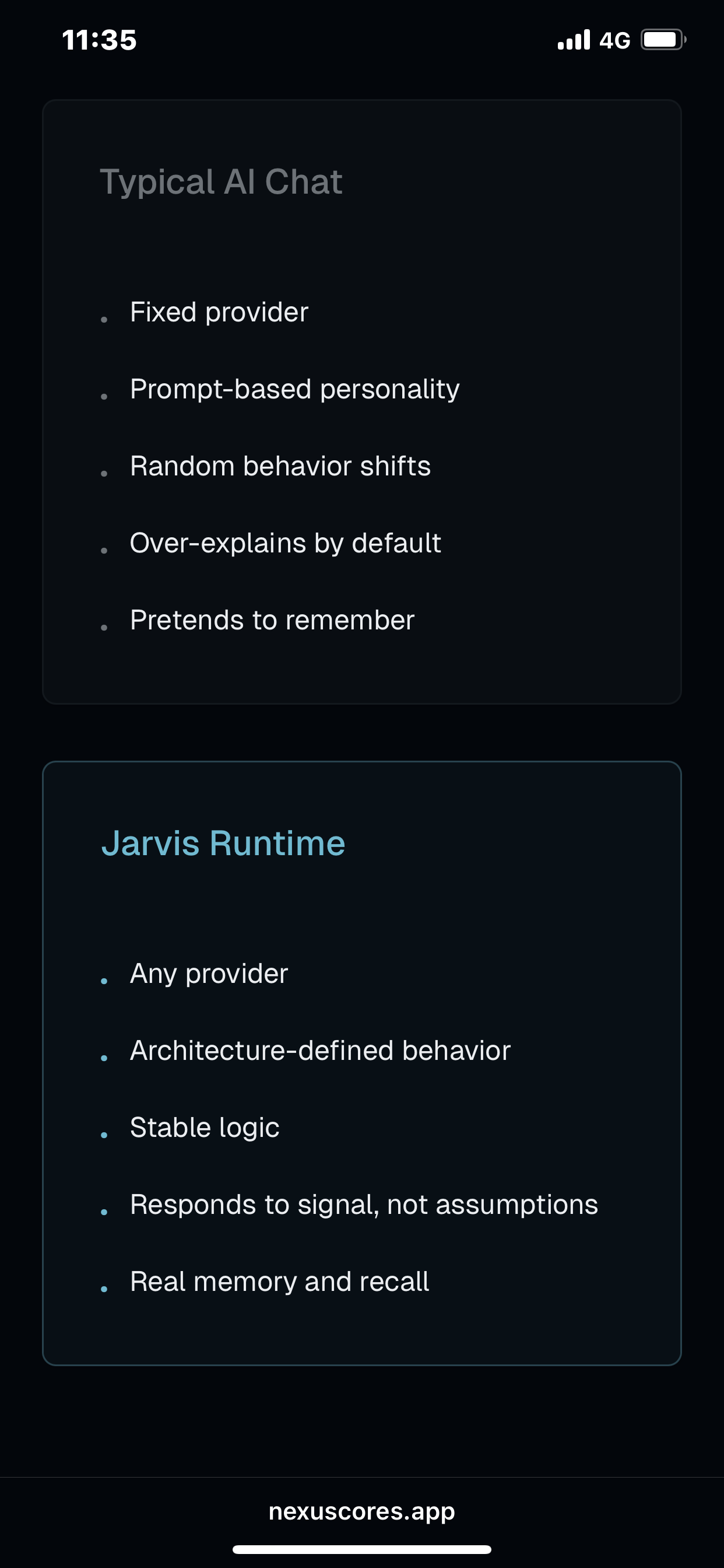
Task: Click the bullet next to Random behavior shifts
Action: coord(106,473)
